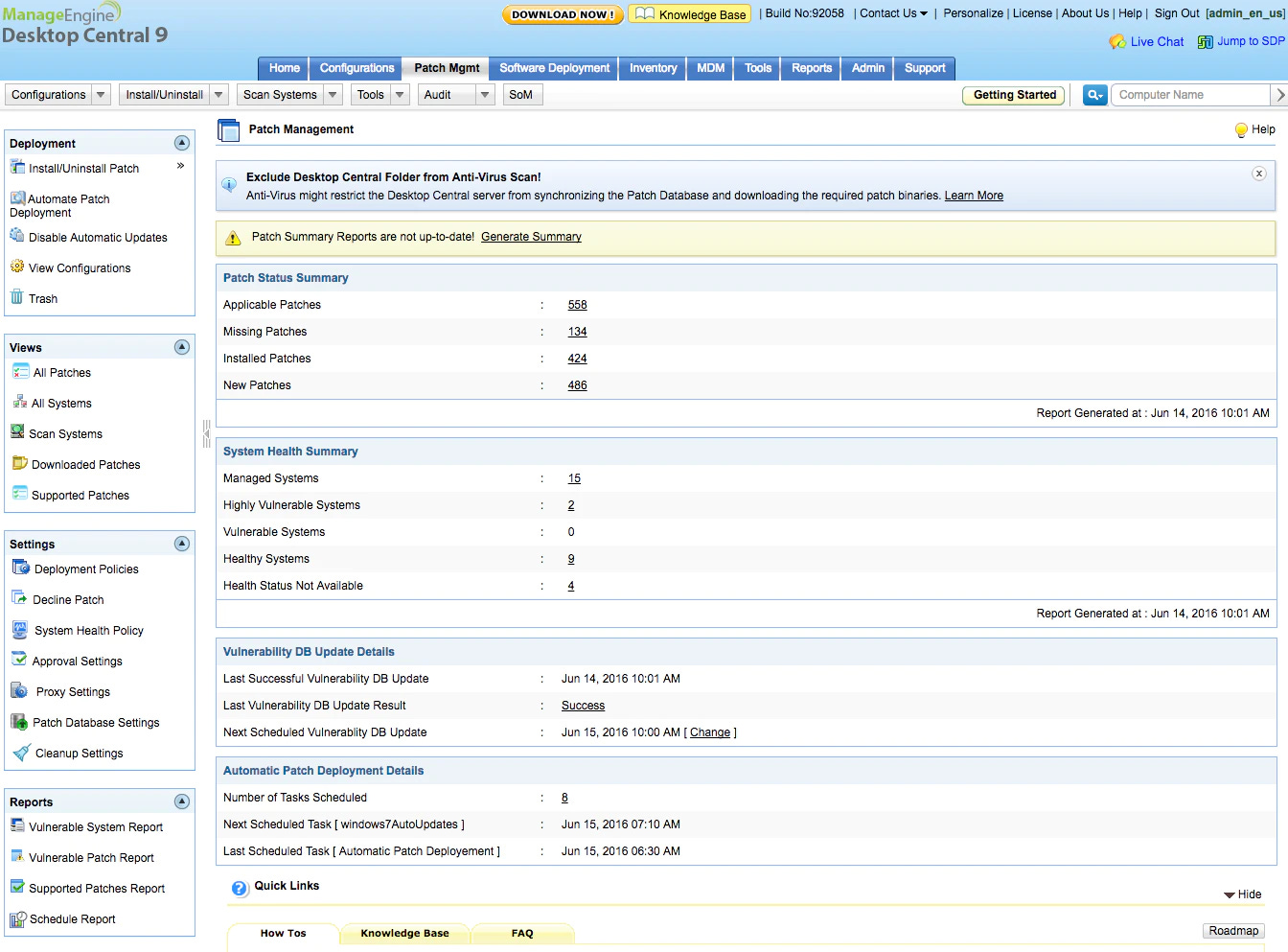Click the Generate Summary link

531,236
